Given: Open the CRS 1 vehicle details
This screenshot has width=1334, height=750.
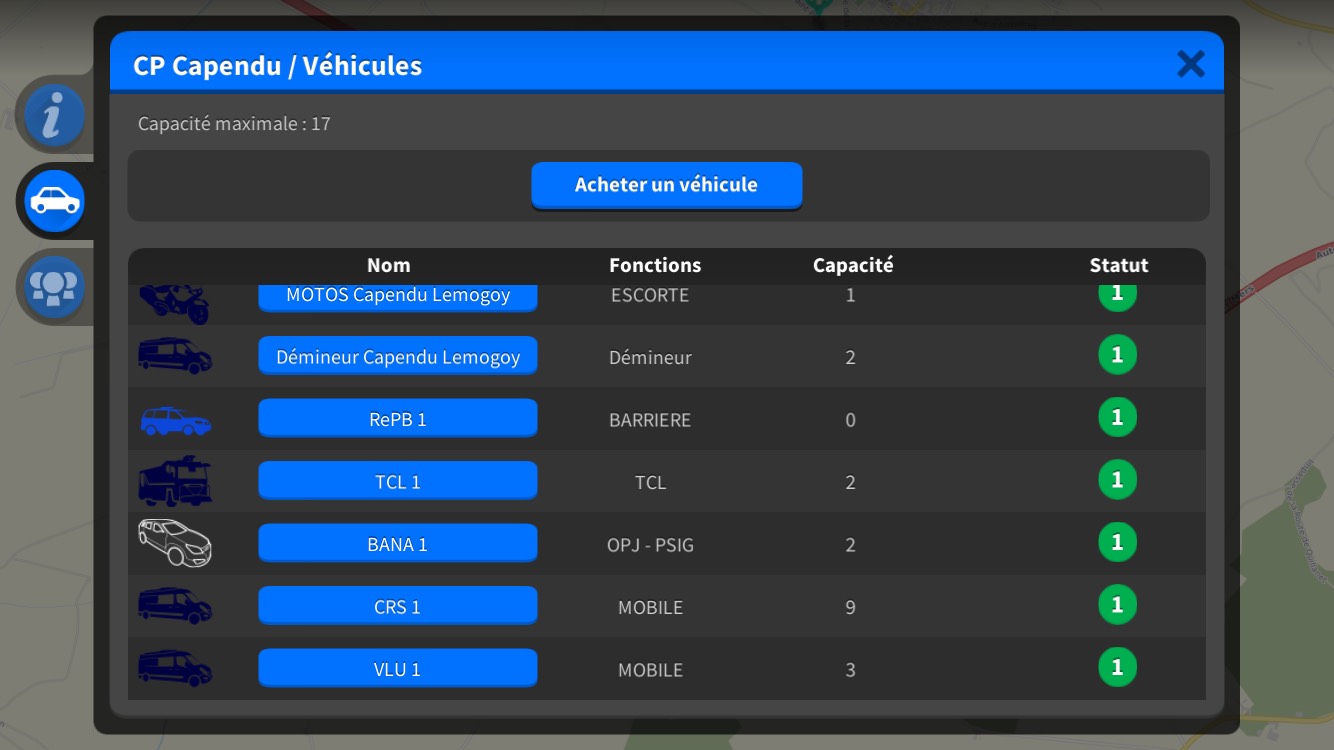Looking at the screenshot, I should (398, 607).
